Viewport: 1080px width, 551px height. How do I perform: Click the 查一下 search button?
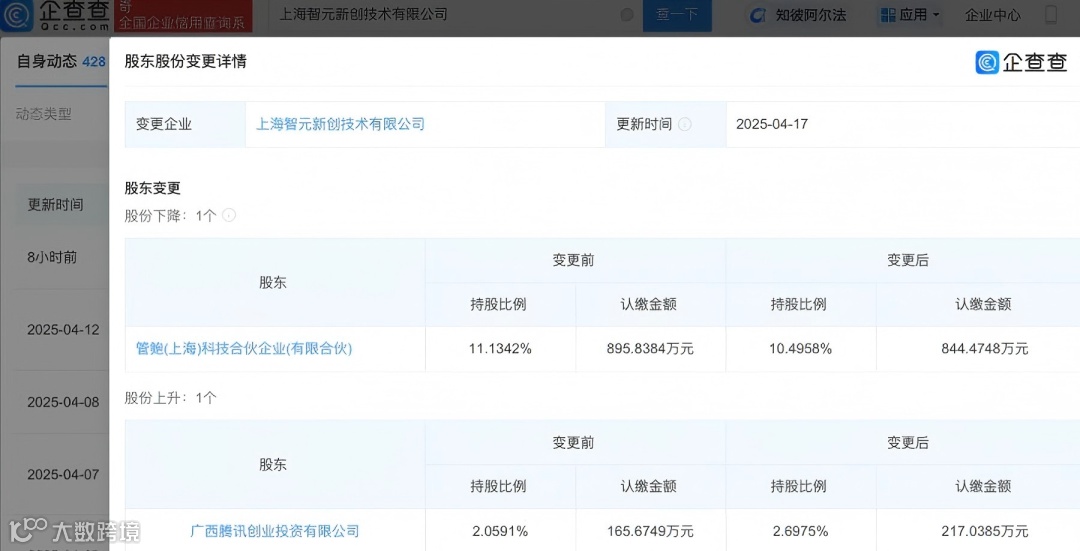pyautogui.click(x=677, y=14)
